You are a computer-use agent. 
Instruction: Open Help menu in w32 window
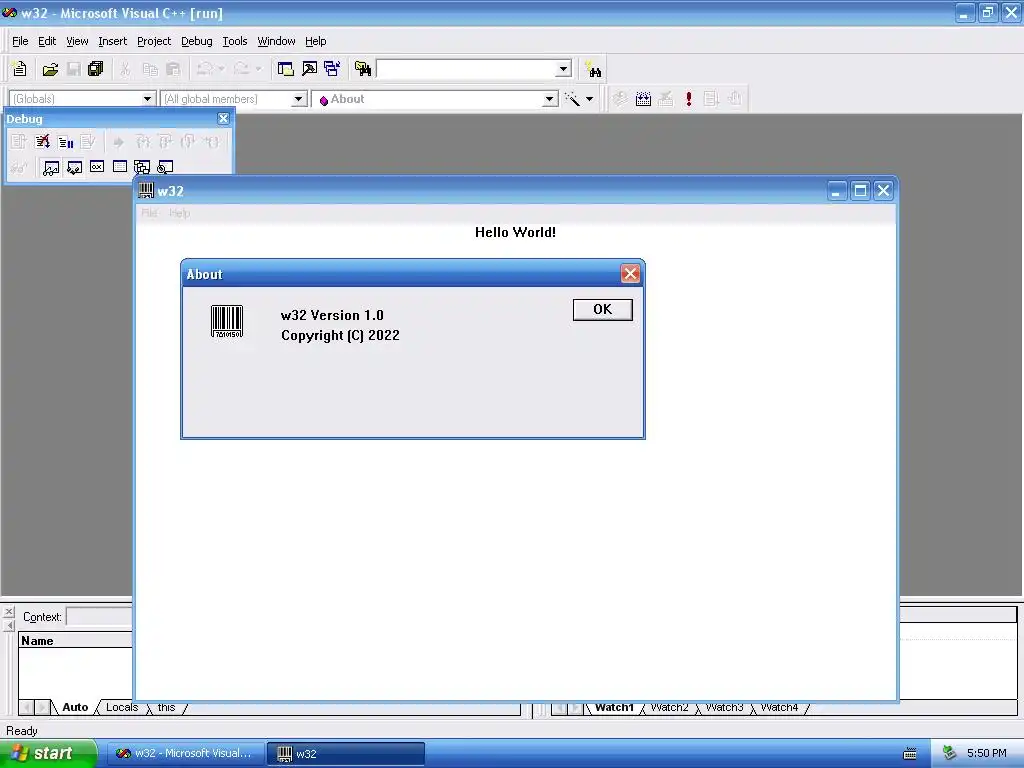click(x=180, y=213)
